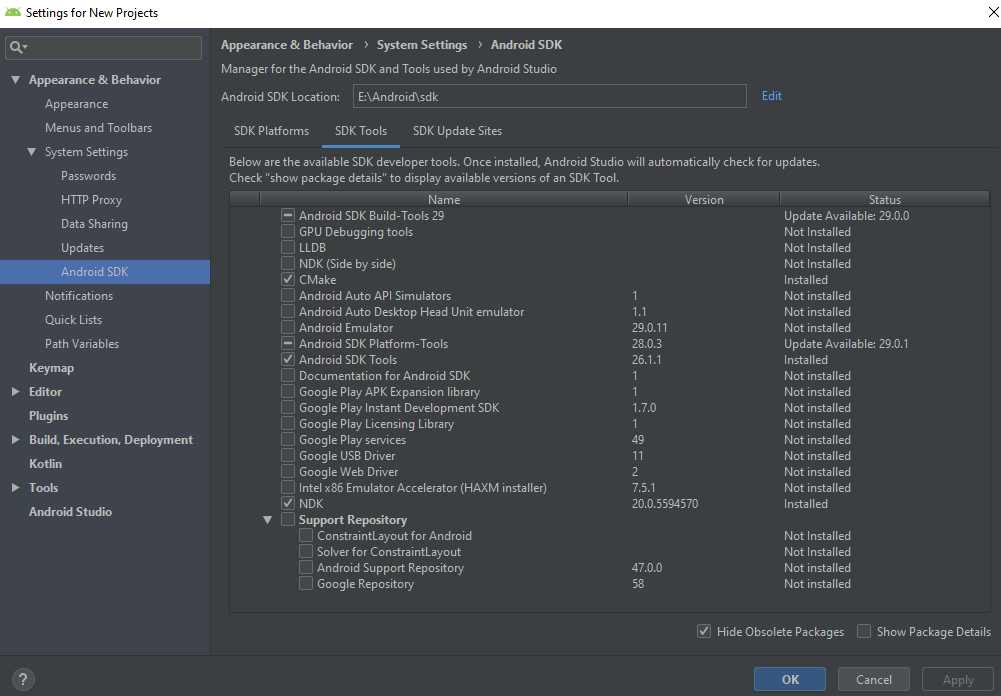Viewport: 1001px width, 696px height.
Task: Click the Android SDK Location path field
Action: pyautogui.click(x=548, y=96)
